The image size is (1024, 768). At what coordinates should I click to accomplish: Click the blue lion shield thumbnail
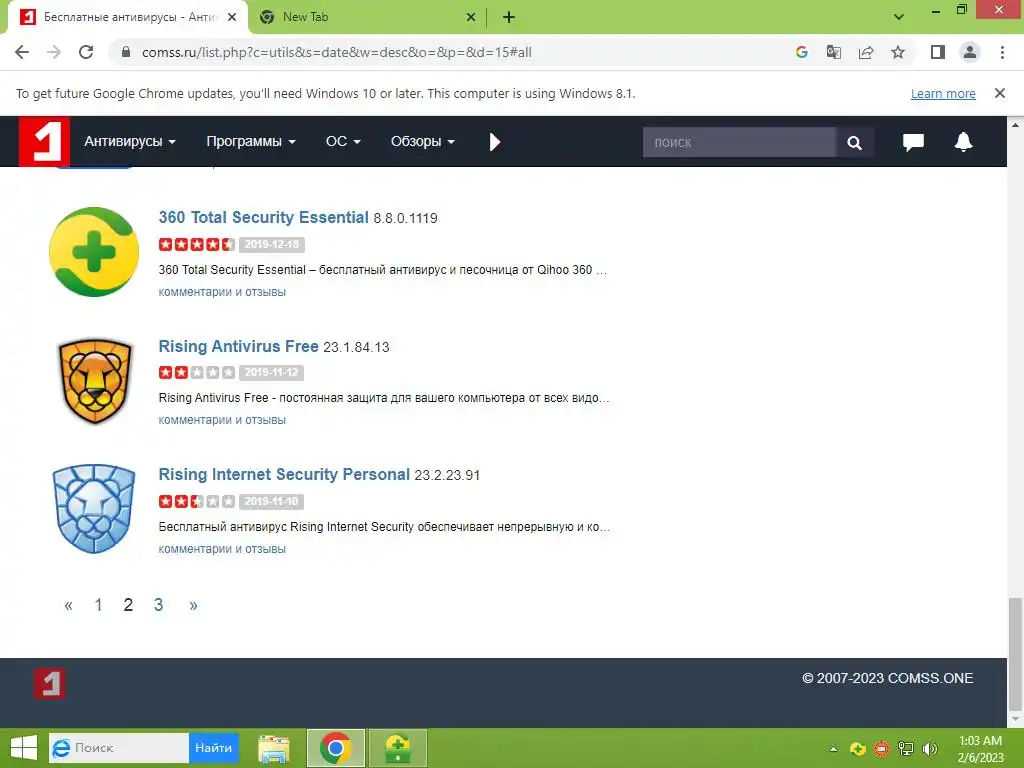(94, 509)
